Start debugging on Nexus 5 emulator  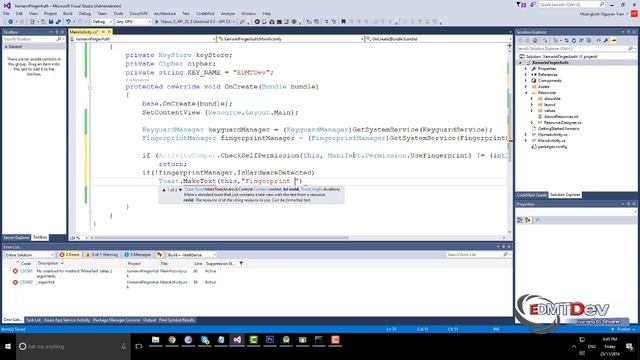(194, 22)
